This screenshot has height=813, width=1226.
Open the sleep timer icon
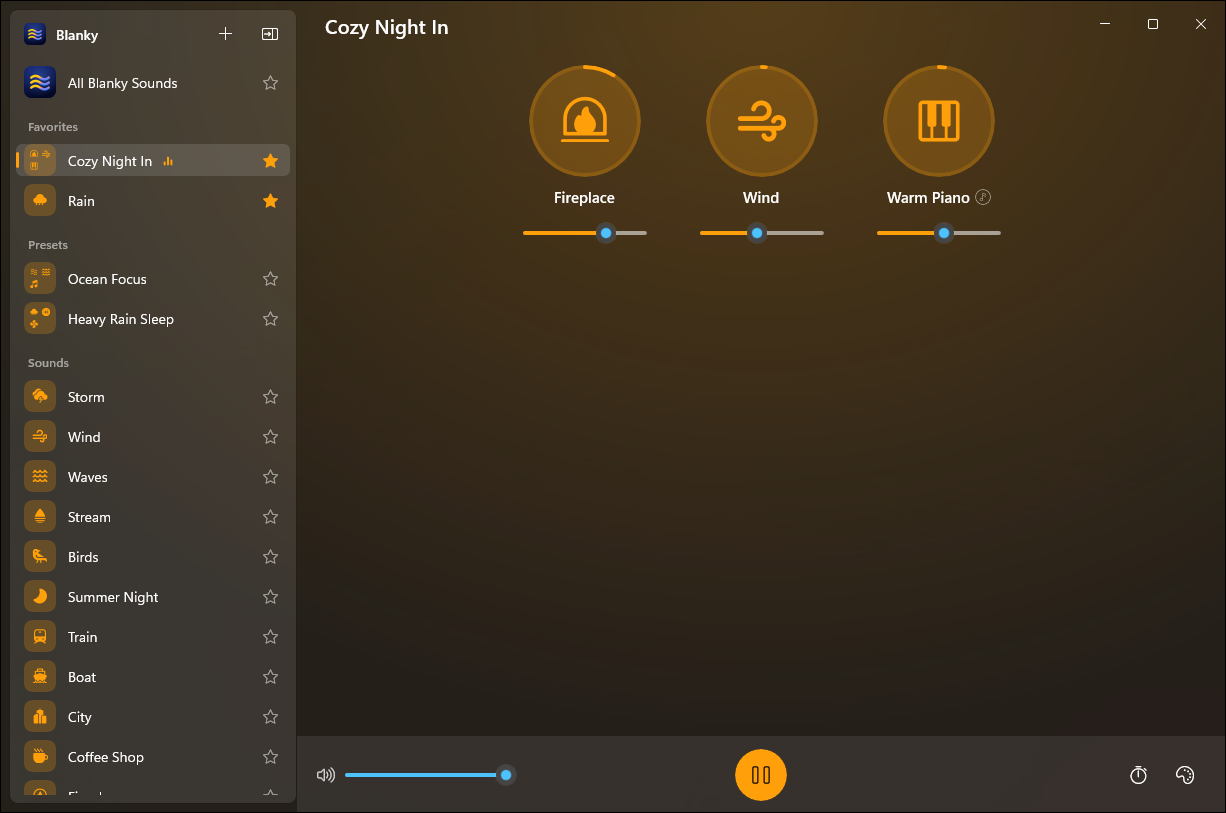click(1138, 775)
